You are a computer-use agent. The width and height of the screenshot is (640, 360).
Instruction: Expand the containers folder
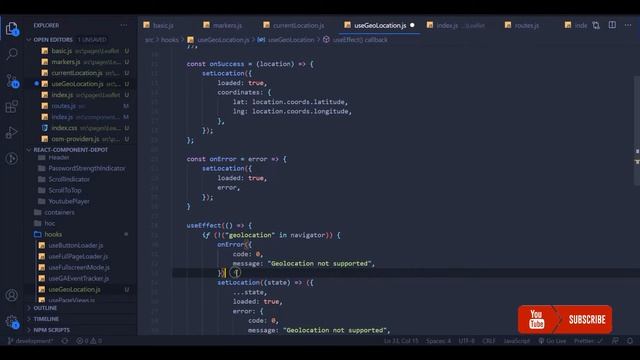[x=59, y=212]
